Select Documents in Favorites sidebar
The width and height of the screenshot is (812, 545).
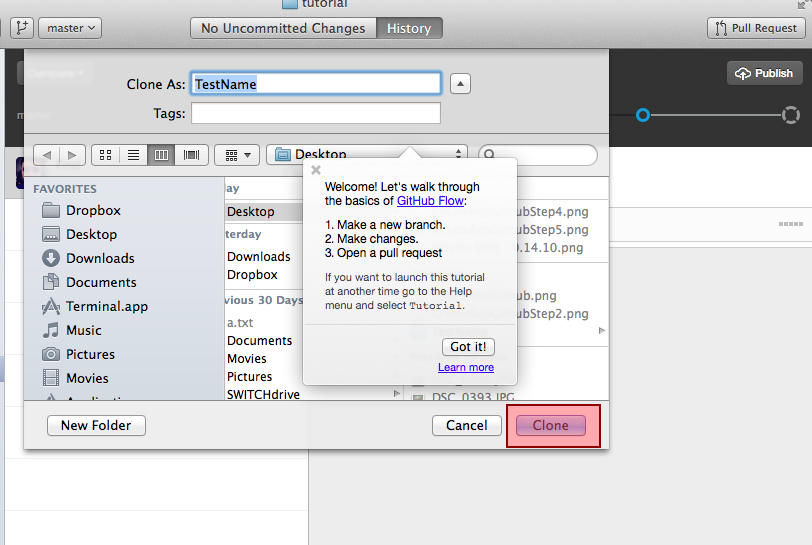(x=90, y=282)
